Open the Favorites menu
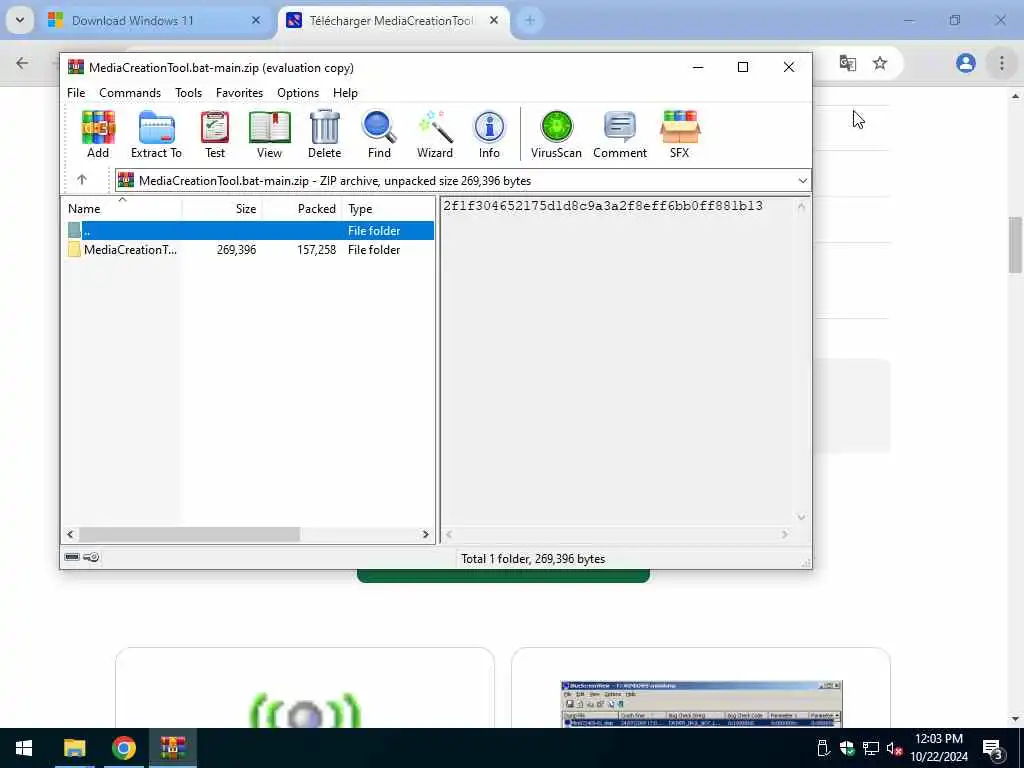1024x768 pixels. click(x=239, y=93)
